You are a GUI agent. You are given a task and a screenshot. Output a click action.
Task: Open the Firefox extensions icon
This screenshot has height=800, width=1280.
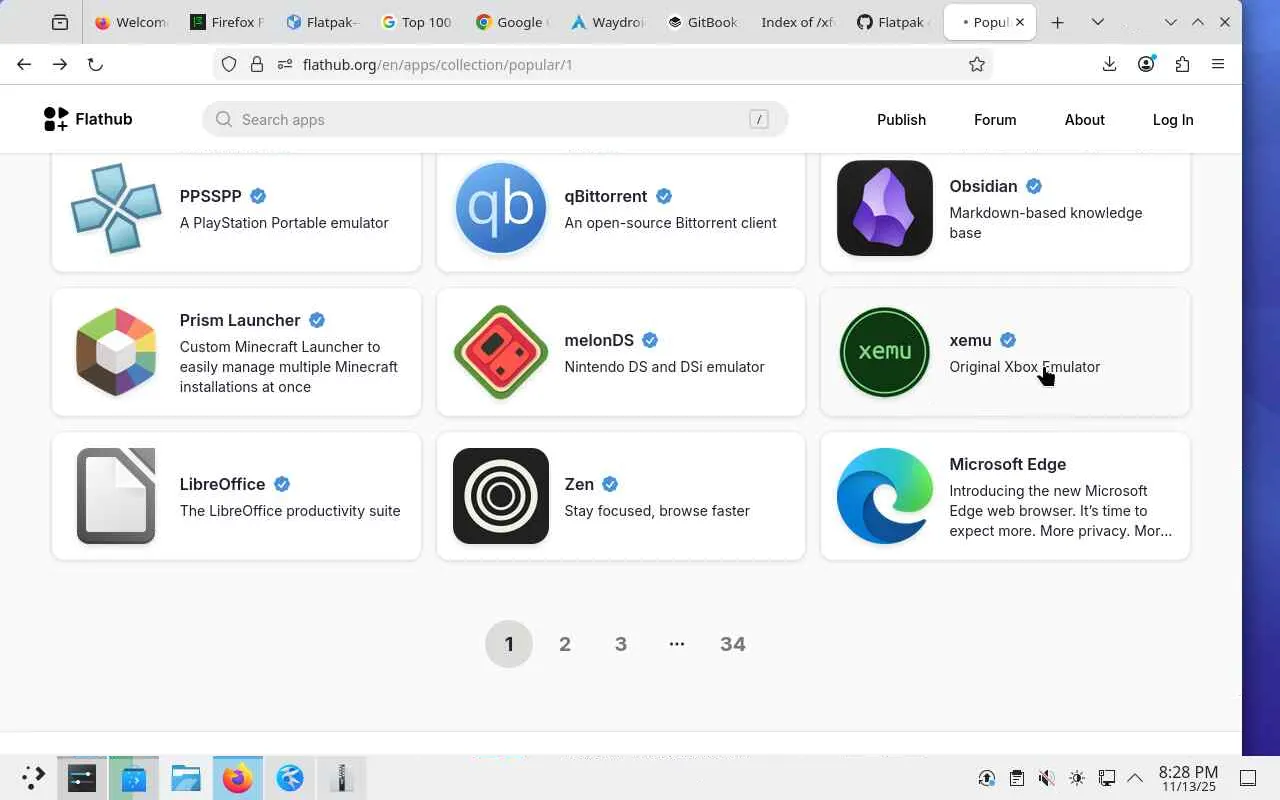click(1182, 64)
